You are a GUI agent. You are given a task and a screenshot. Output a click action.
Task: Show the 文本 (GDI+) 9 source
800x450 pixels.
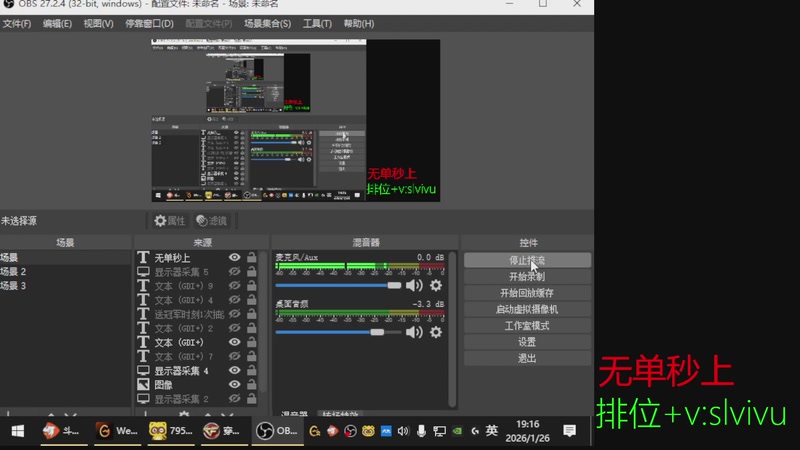click(234, 286)
